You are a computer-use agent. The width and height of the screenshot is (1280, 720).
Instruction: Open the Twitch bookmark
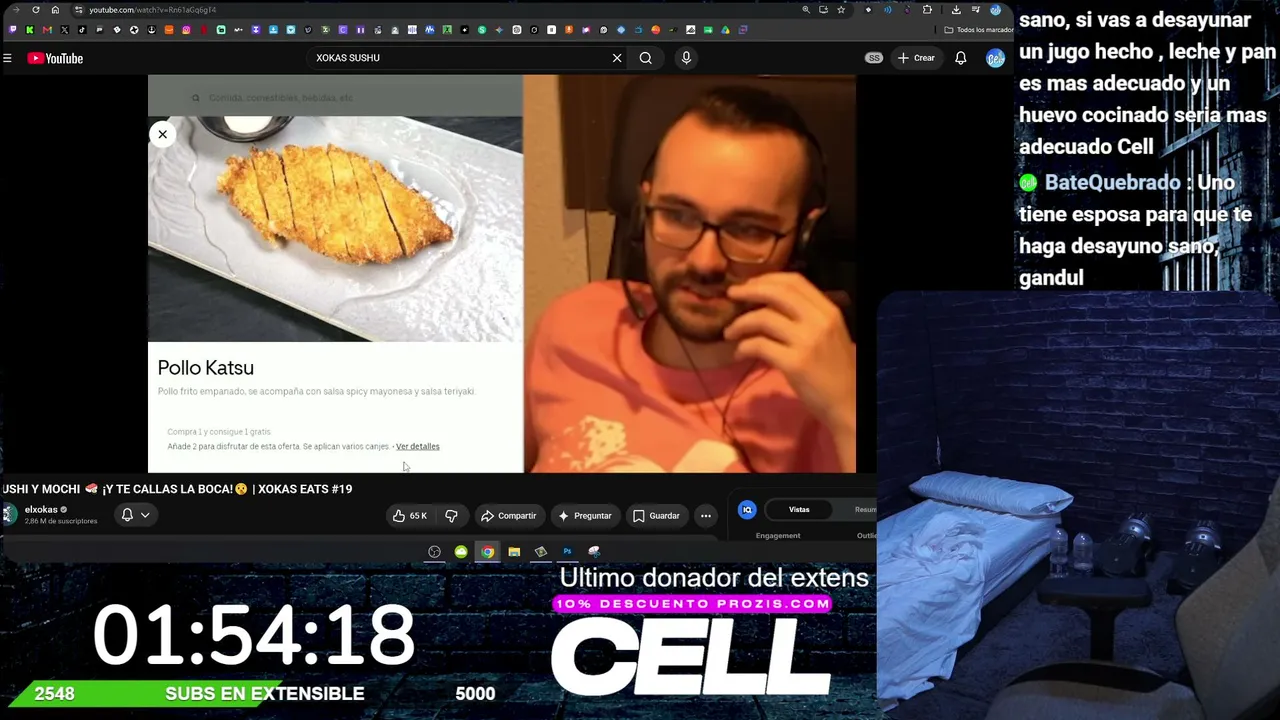point(12,30)
